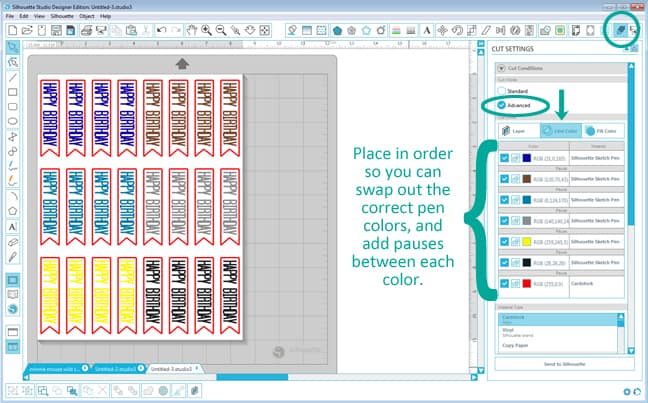This screenshot has height=403, width=648.
Task: Click the cut mat load arrow
Action: pyautogui.click(x=182, y=64)
